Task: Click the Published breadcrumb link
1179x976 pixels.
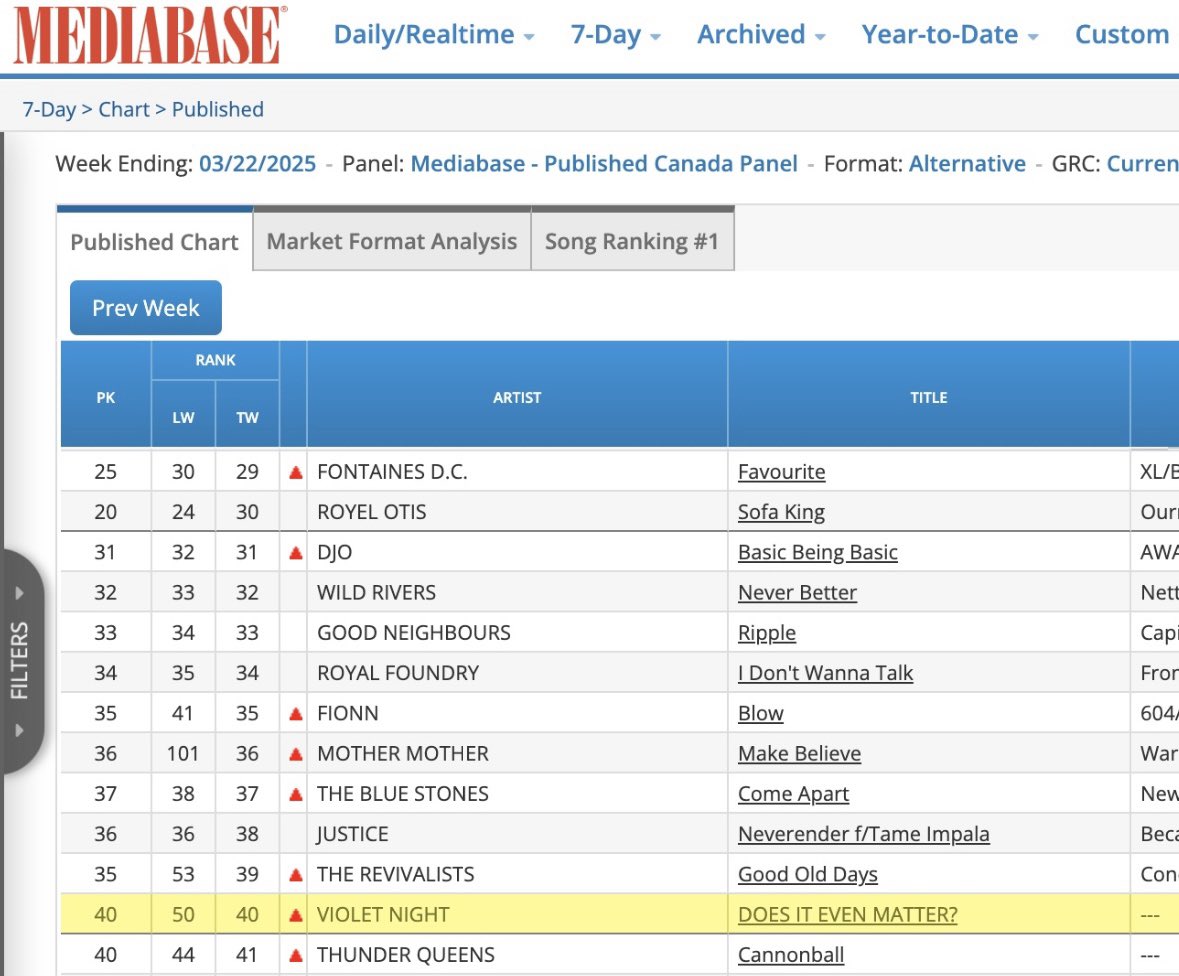Action: click(217, 110)
